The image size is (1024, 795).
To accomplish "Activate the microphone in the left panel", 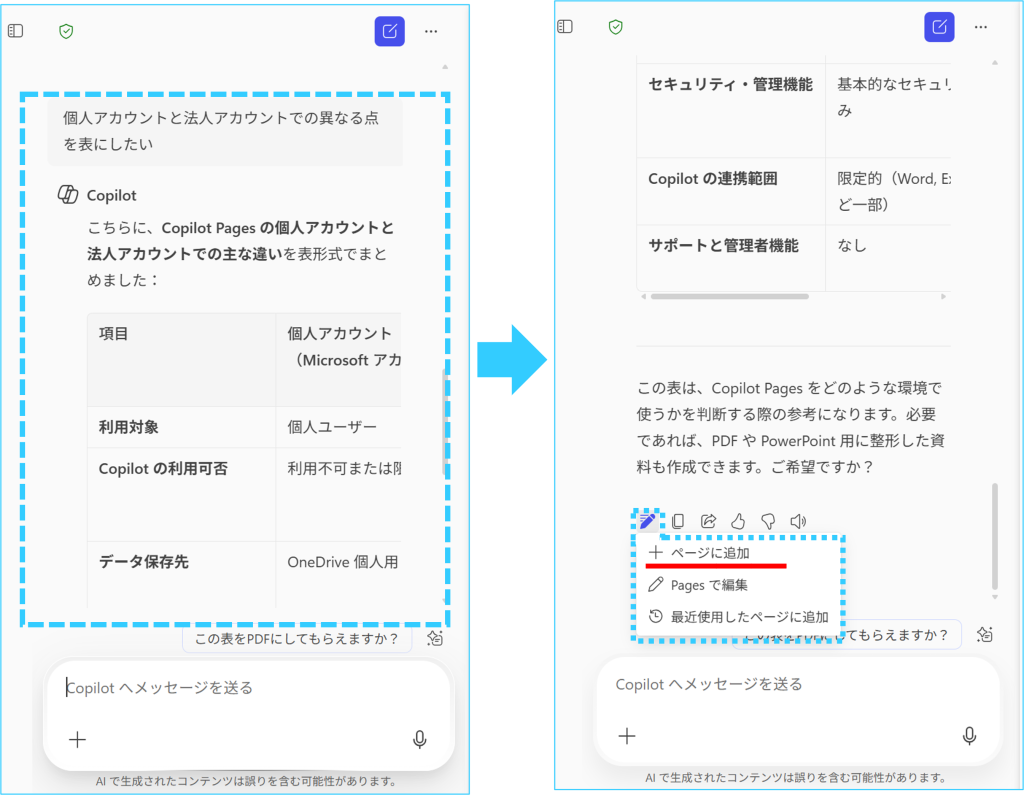I will coord(420,739).
